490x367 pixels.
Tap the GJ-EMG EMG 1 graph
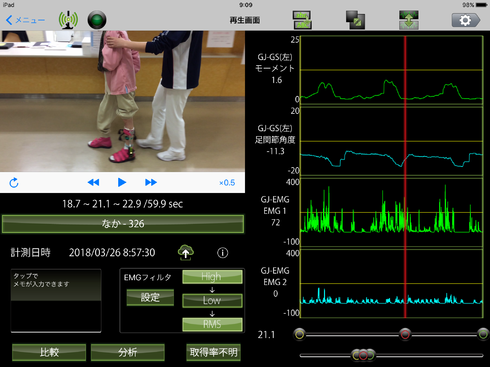click(392, 213)
